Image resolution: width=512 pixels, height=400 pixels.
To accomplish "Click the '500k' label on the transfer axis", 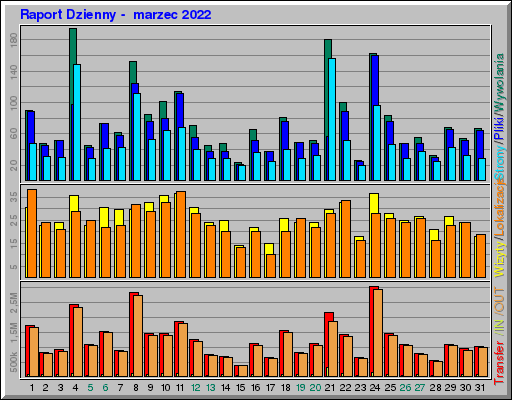I will (14, 362).
